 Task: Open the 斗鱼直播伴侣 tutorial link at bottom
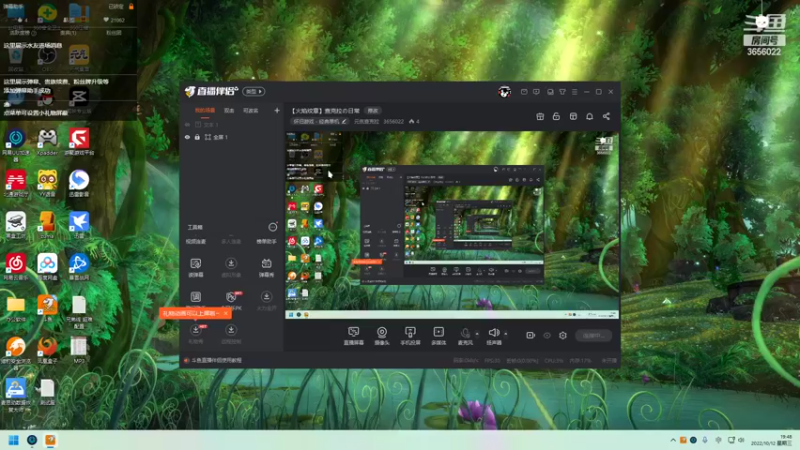tap(216, 360)
